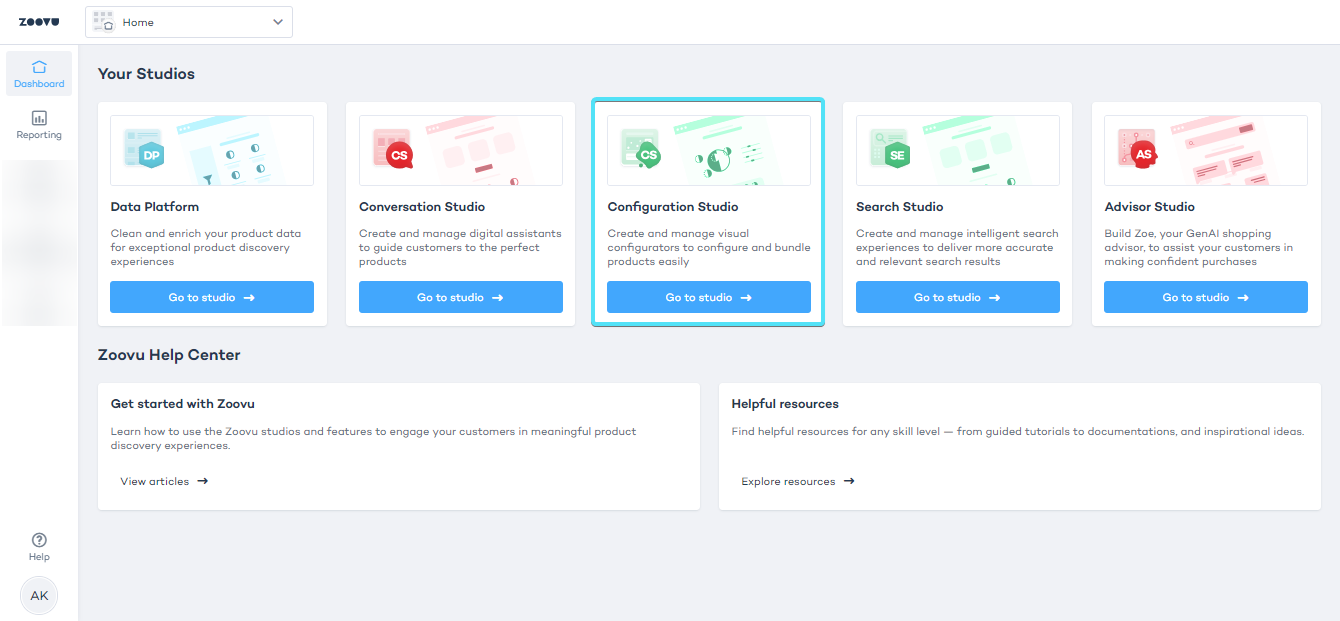Go to studio for Data Platform
The width and height of the screenshot is (1340, 621).
[212, 297]
